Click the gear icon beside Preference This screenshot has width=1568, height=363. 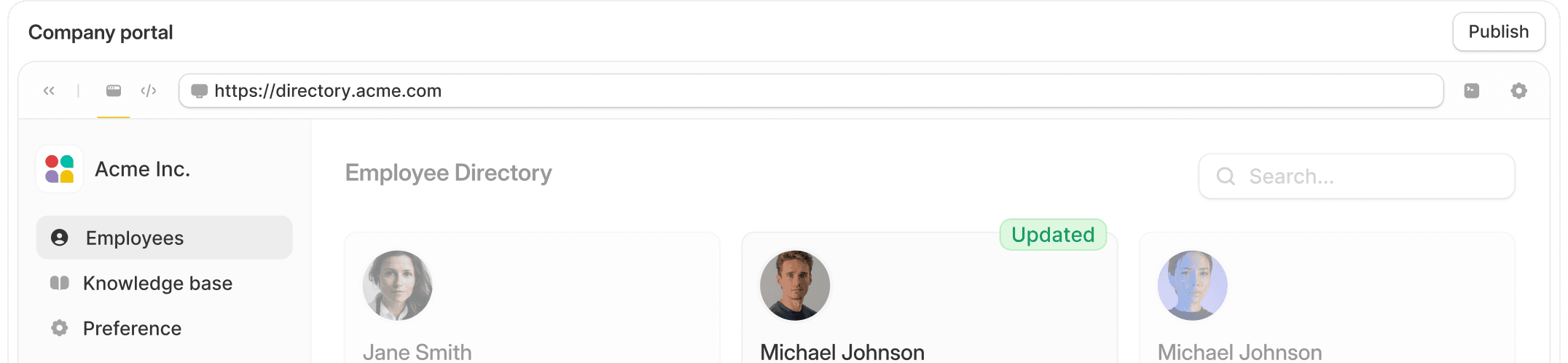tap(60, 328)
